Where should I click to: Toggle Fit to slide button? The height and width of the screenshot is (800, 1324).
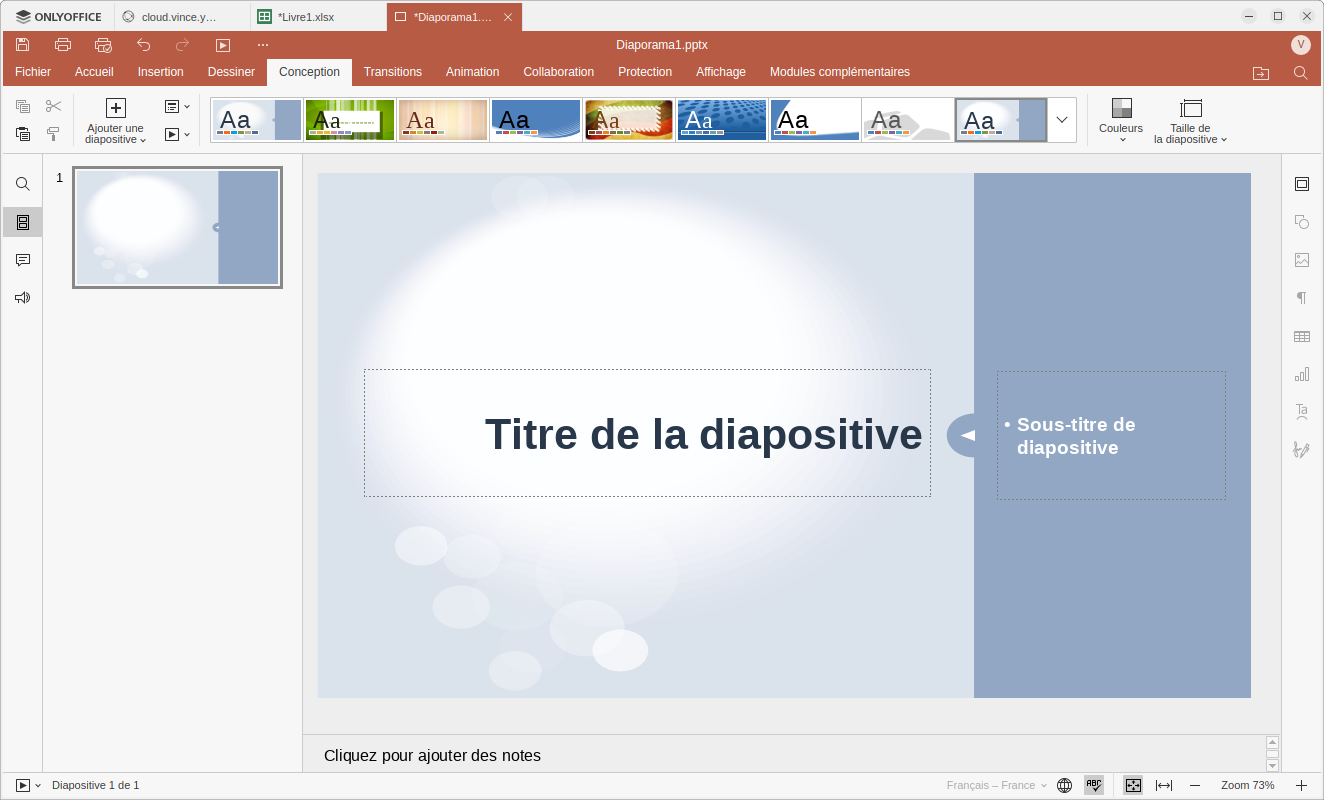click(1133, 786)
